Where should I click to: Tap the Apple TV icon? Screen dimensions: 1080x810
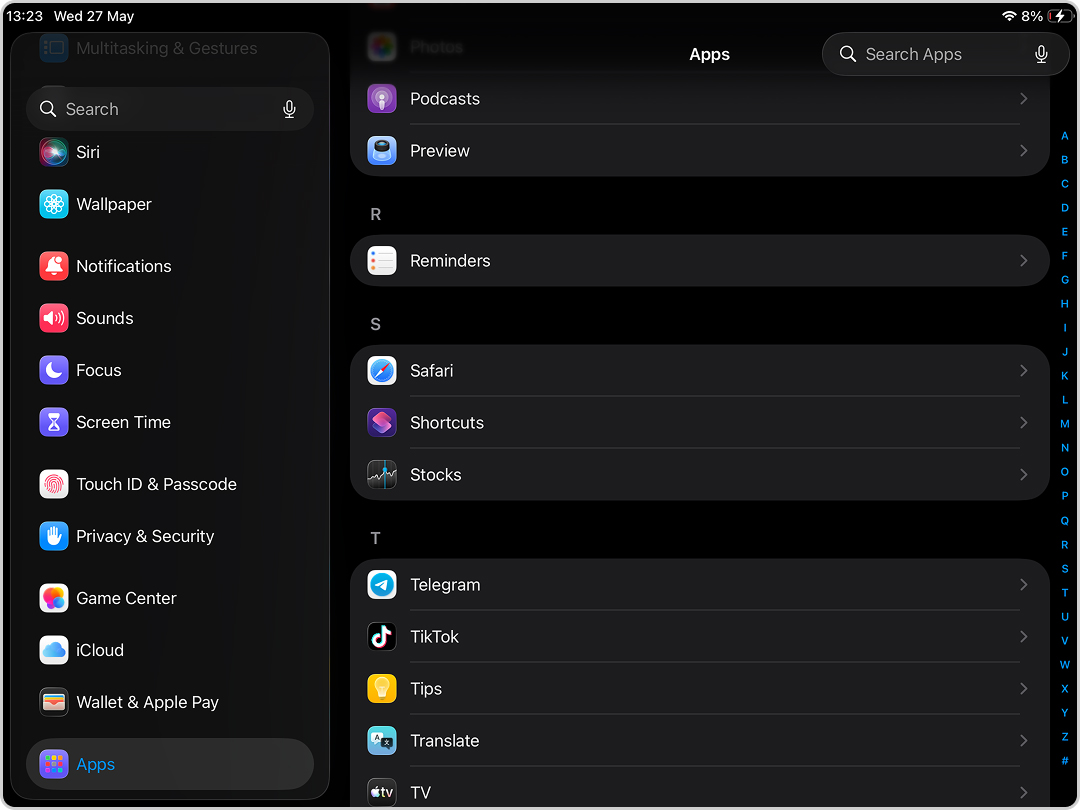382,792
